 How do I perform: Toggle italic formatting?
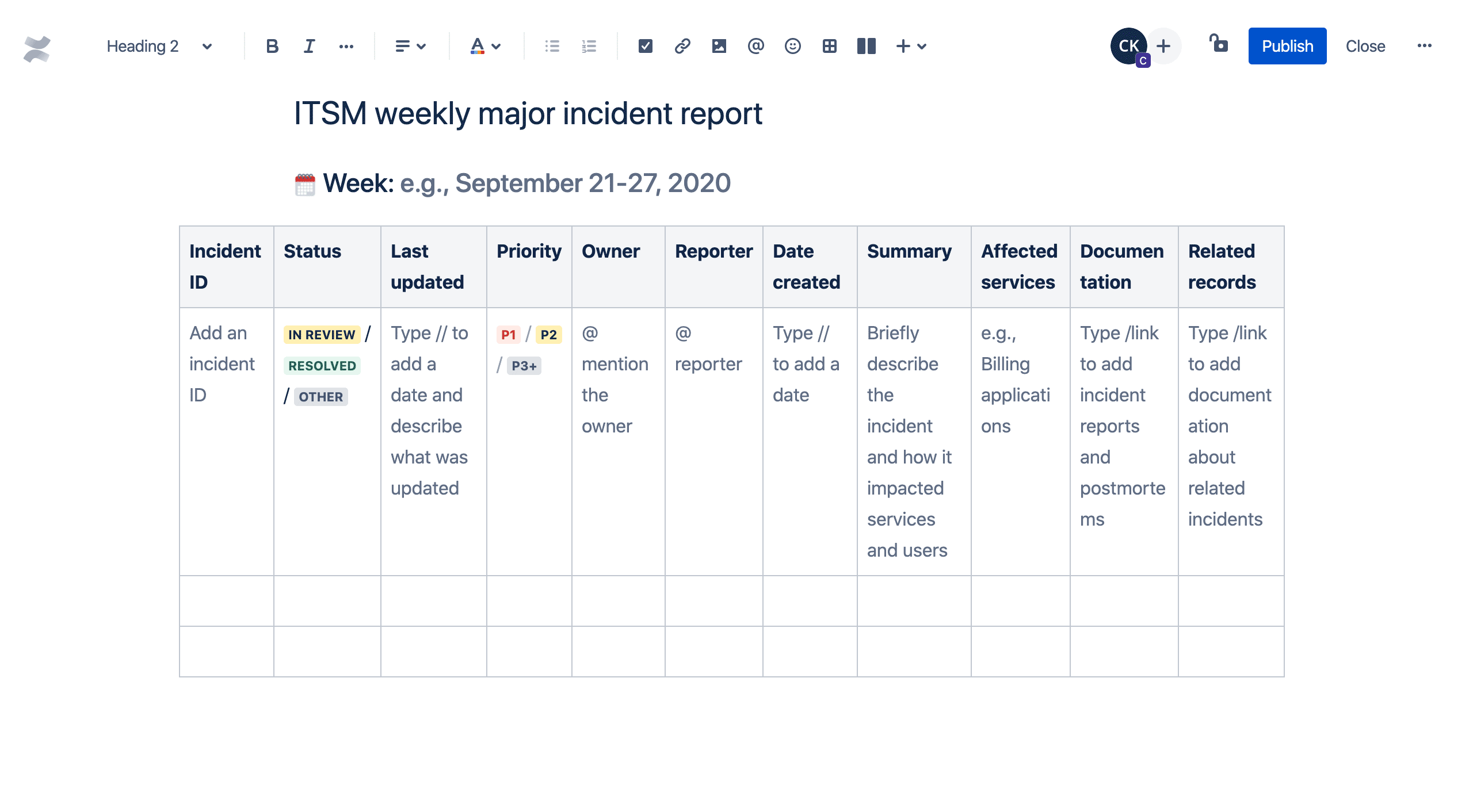tap(307, 45)
